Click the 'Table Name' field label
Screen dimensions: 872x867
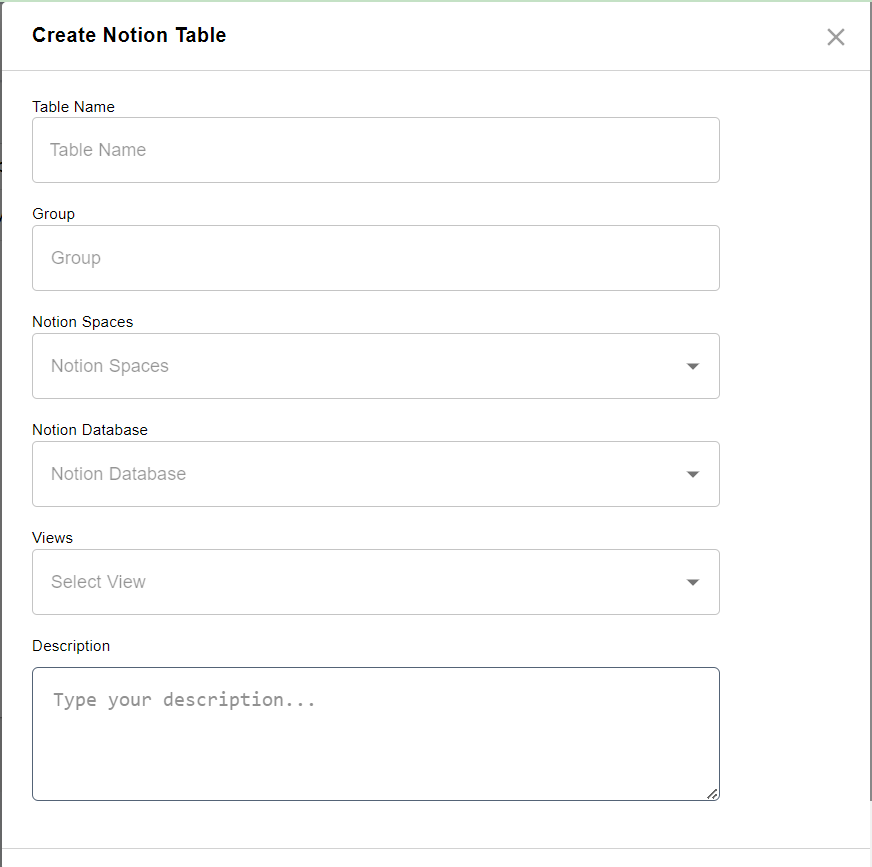(x=73, y=107)
